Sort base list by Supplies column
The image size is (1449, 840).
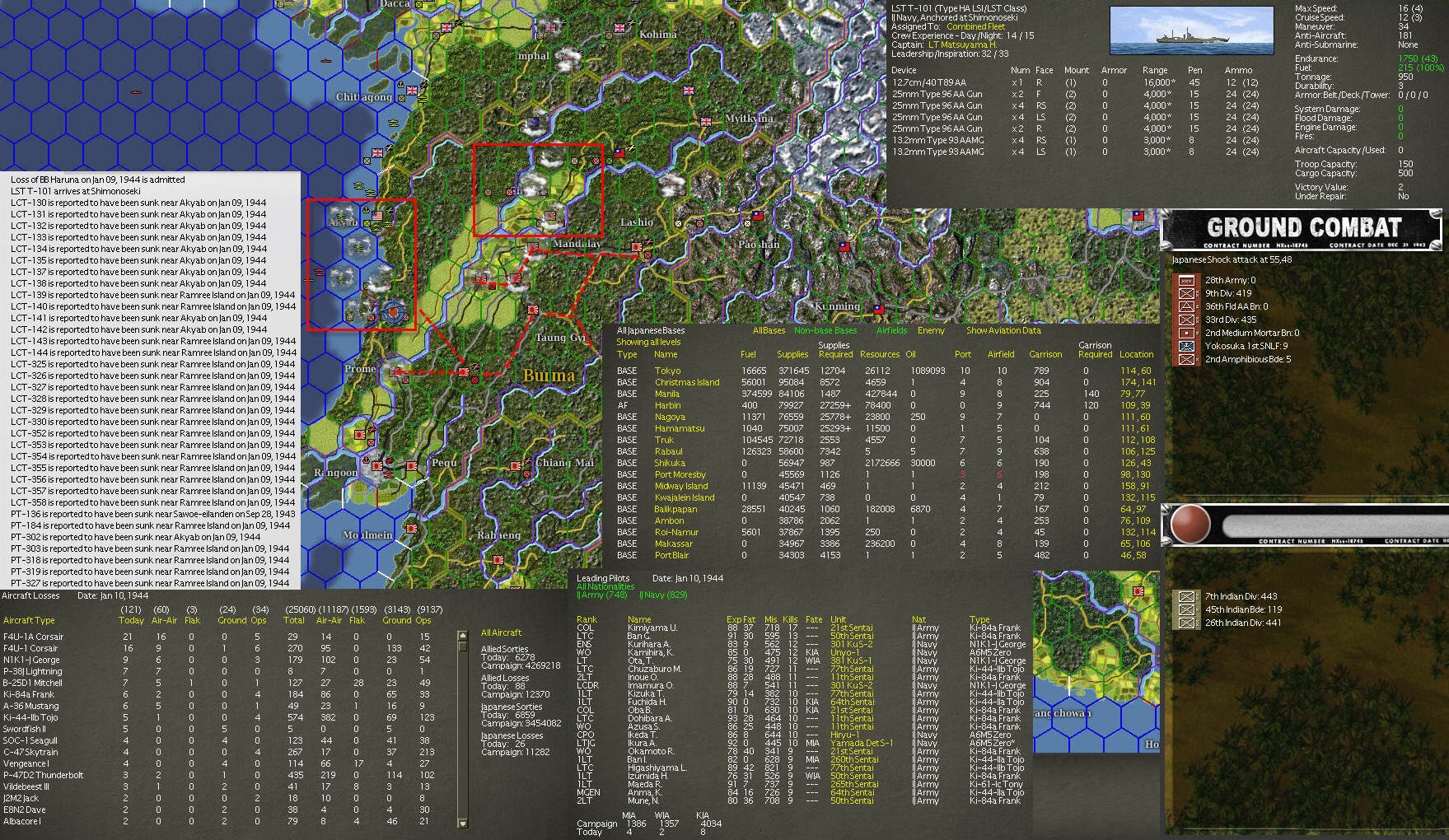click(792, 354)
